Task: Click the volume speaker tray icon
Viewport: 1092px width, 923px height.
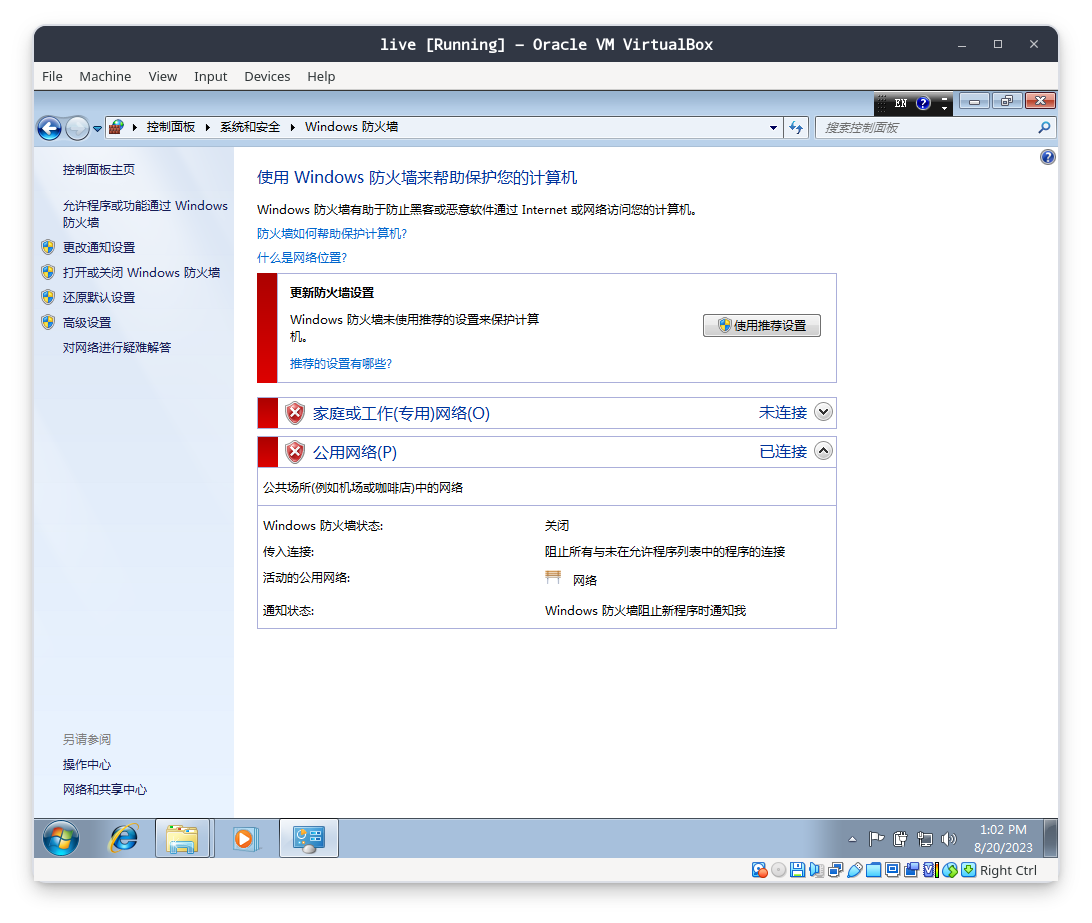Action: coord(949,839)
